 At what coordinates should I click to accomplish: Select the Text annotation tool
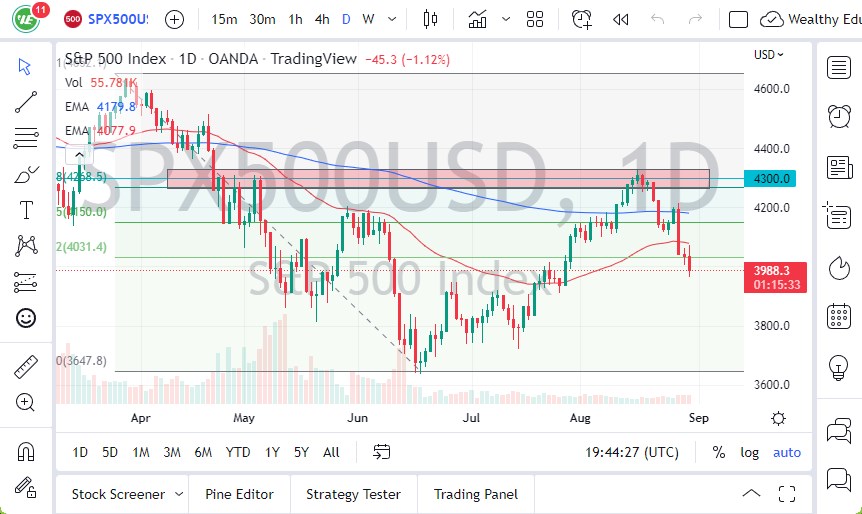tap(26, 210)
